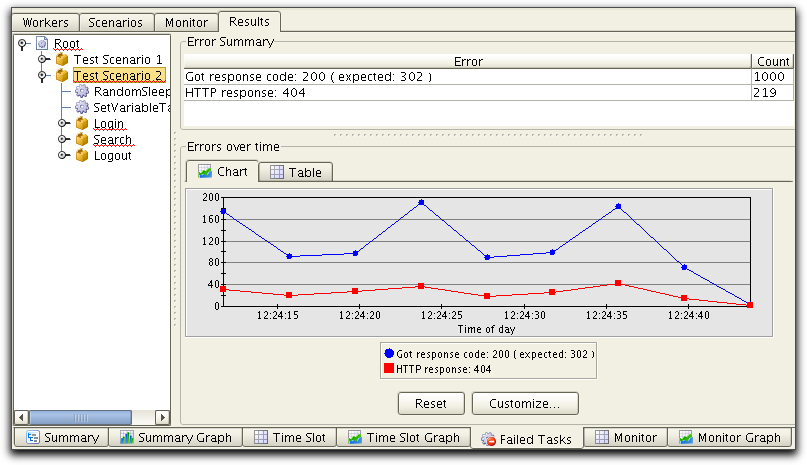This screenshot has height=465, width=807.
Task: Click the Time Slot grid icon
Action: pyautogui.click(x=261, y=438)
